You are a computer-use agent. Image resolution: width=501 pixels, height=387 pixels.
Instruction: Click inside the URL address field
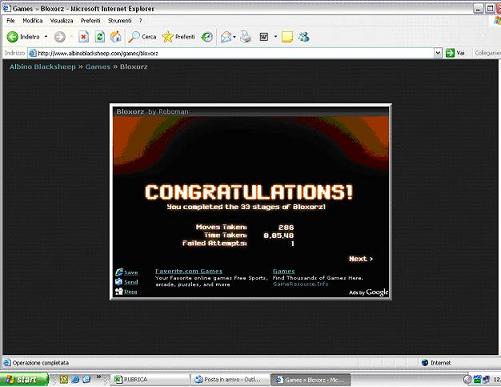tap(232, 53)
